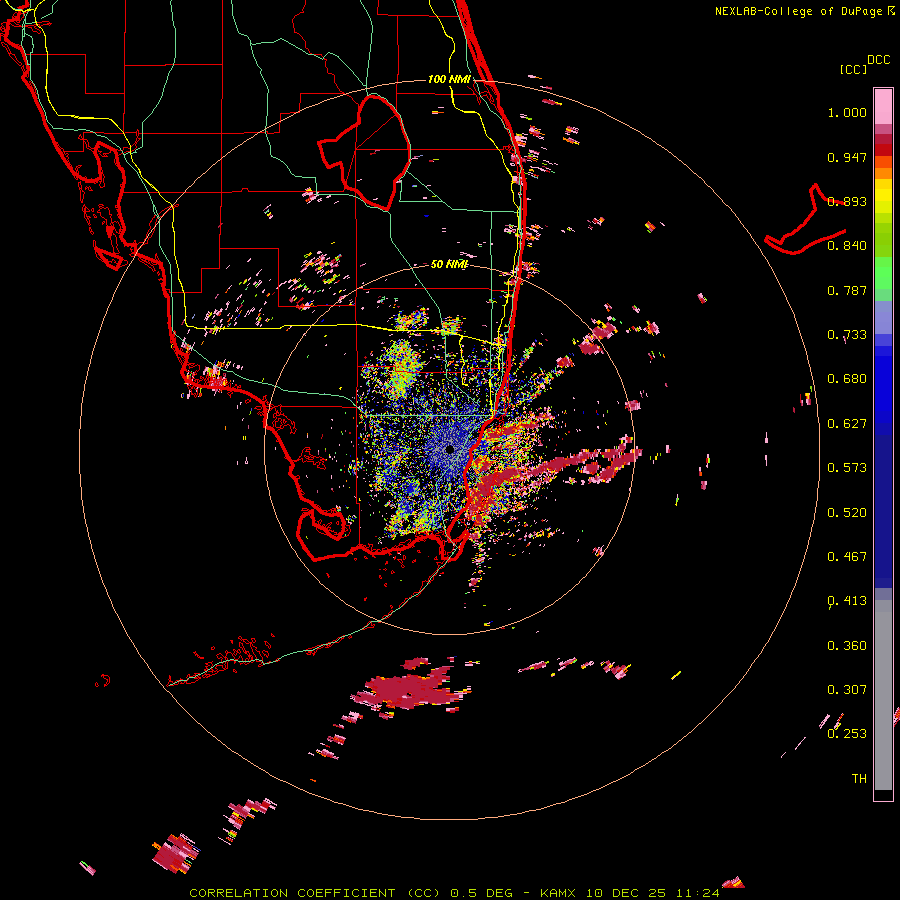Pick the gray lower section of color bar
This screenshot has width=900, height=900.
(883, 695)
